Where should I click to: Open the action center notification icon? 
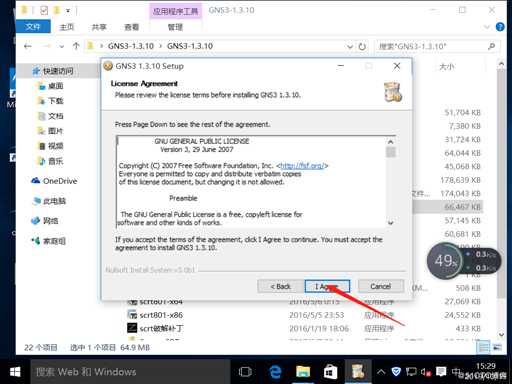tap(441, 371)
